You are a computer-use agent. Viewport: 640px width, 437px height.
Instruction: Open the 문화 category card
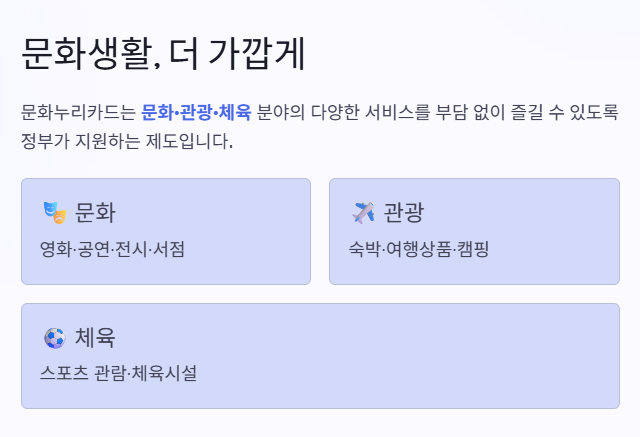click(x=166, y=231)
